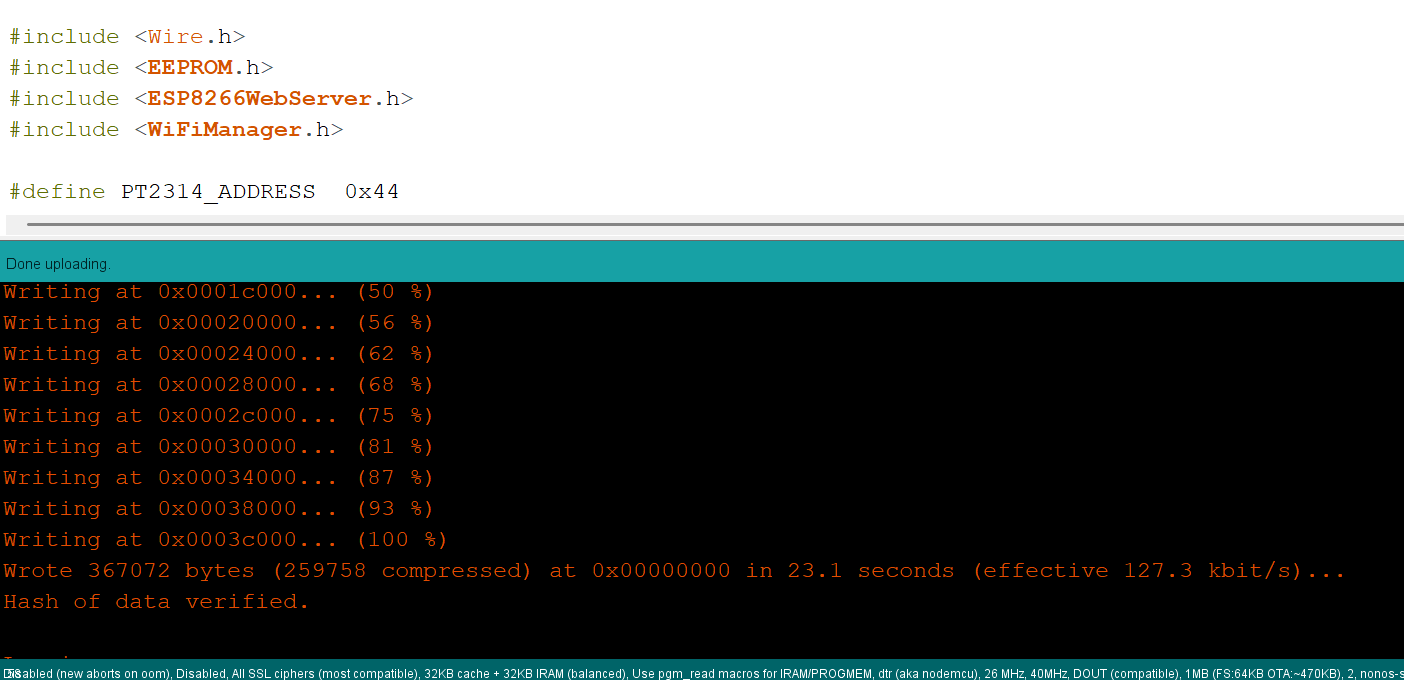
Task: Click 'Writing at 0x00030000... (81 %)' console line
Action: click(x=218, y=447)
